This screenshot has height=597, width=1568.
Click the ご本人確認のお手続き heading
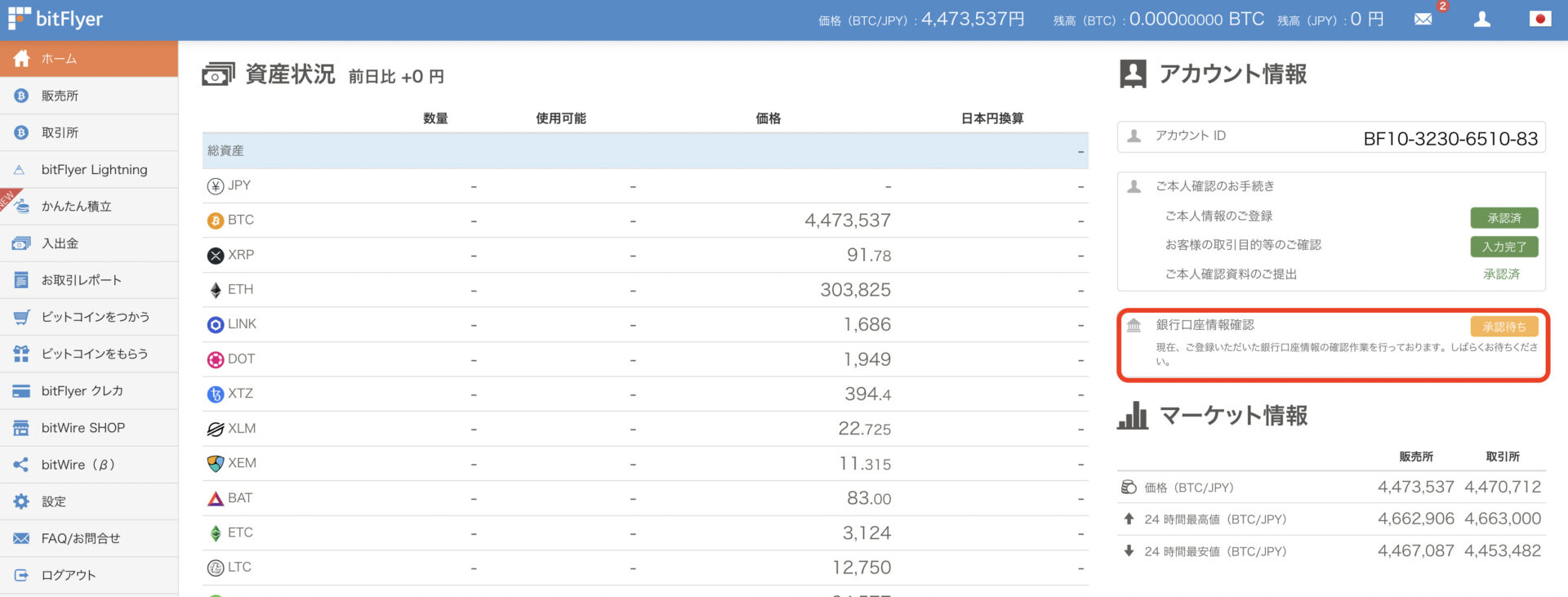1214,186
